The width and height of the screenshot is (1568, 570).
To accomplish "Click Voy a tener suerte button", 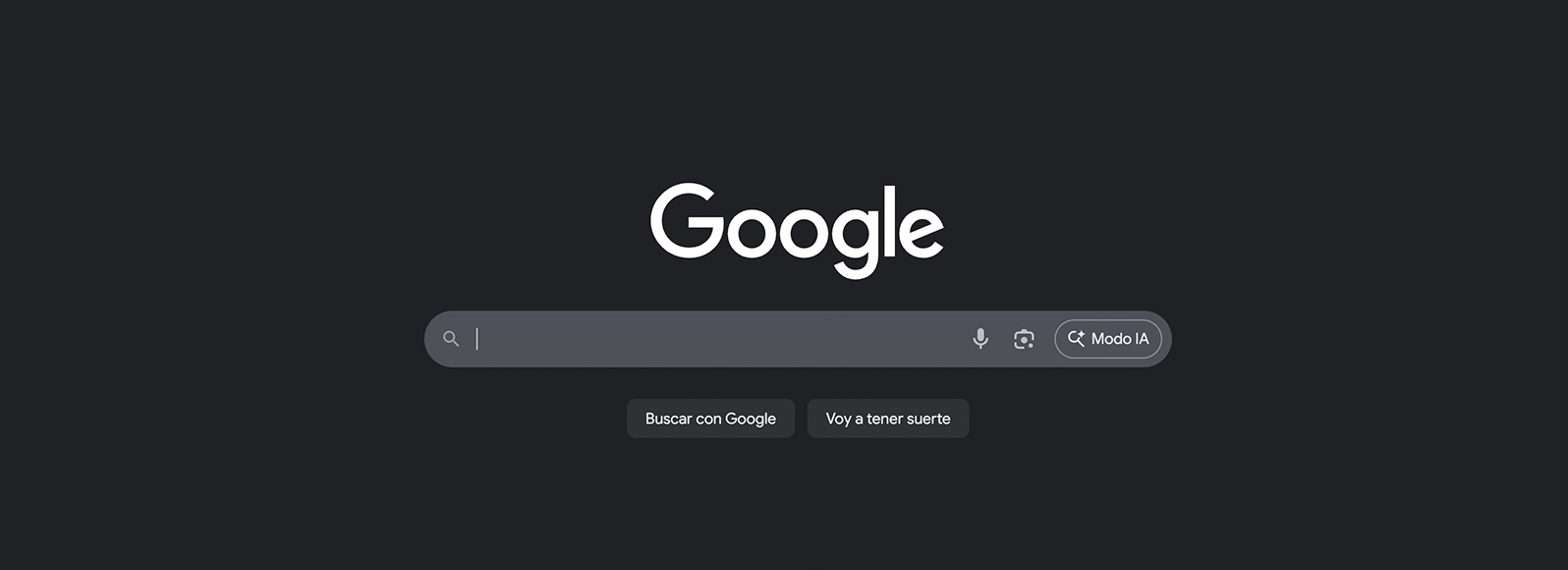I will pos(888,419).
